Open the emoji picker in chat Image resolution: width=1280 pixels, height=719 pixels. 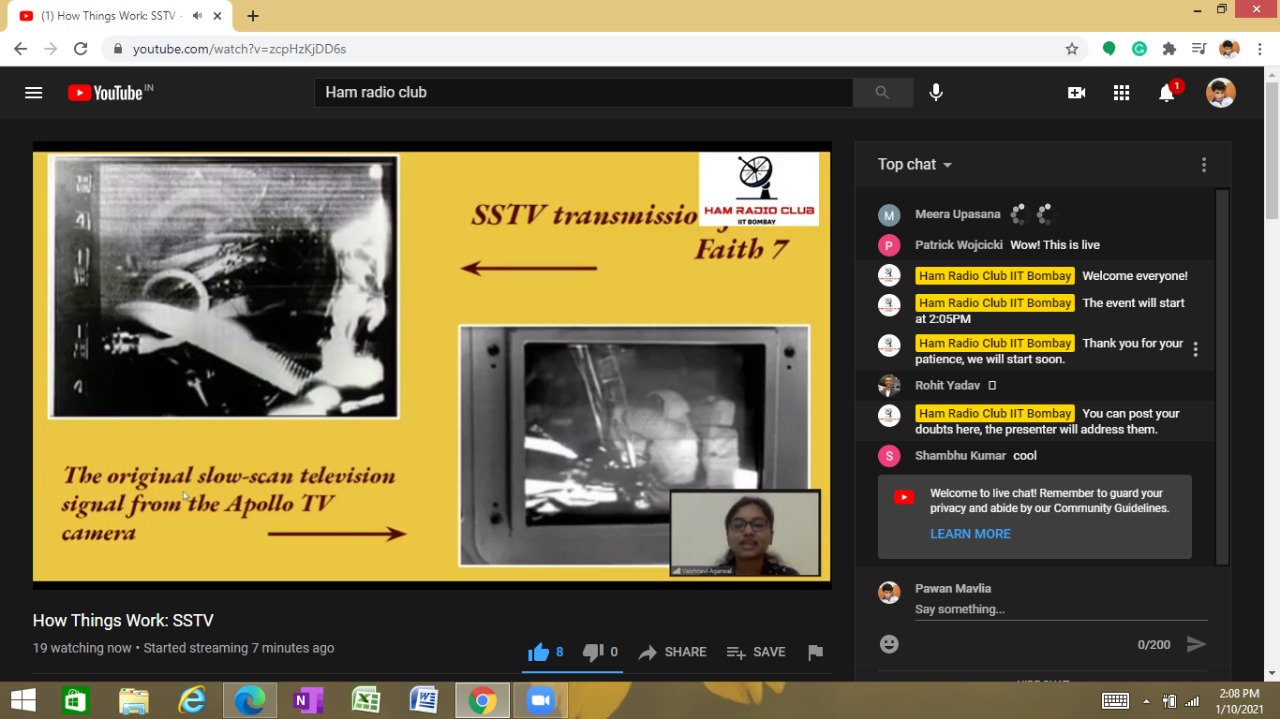coord(889,645)
